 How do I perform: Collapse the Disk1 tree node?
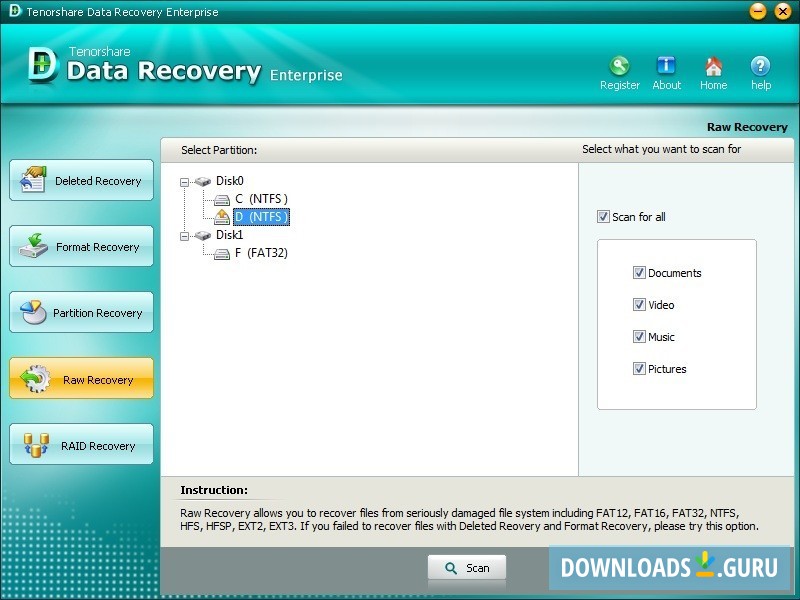(184, 236)
